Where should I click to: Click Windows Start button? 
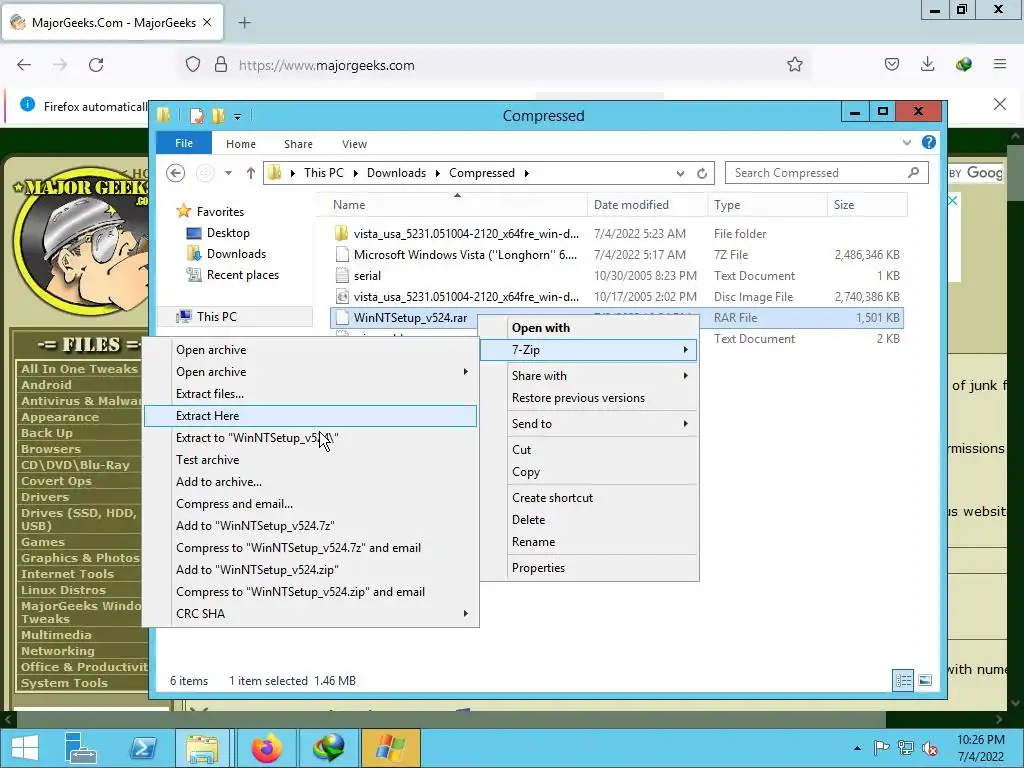point(25,748)
